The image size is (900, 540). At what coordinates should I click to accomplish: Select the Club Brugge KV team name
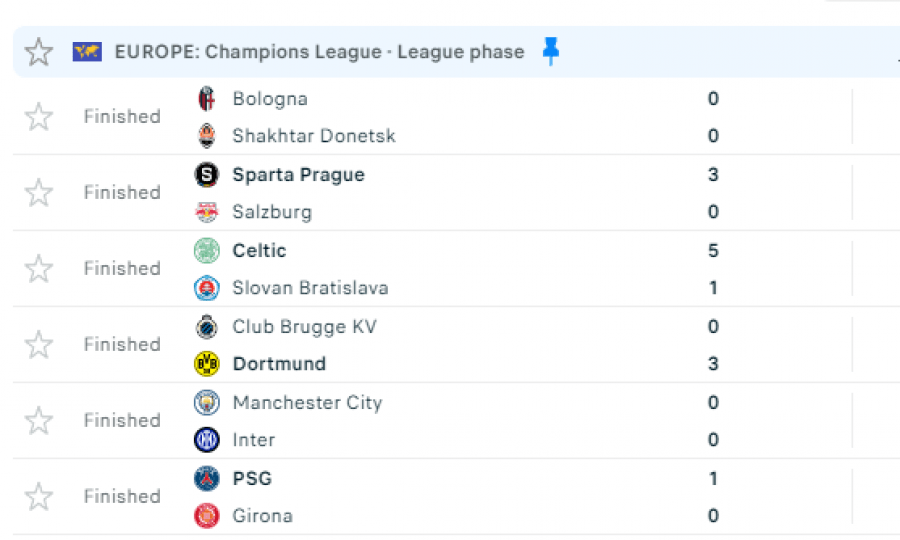[304, 327]
